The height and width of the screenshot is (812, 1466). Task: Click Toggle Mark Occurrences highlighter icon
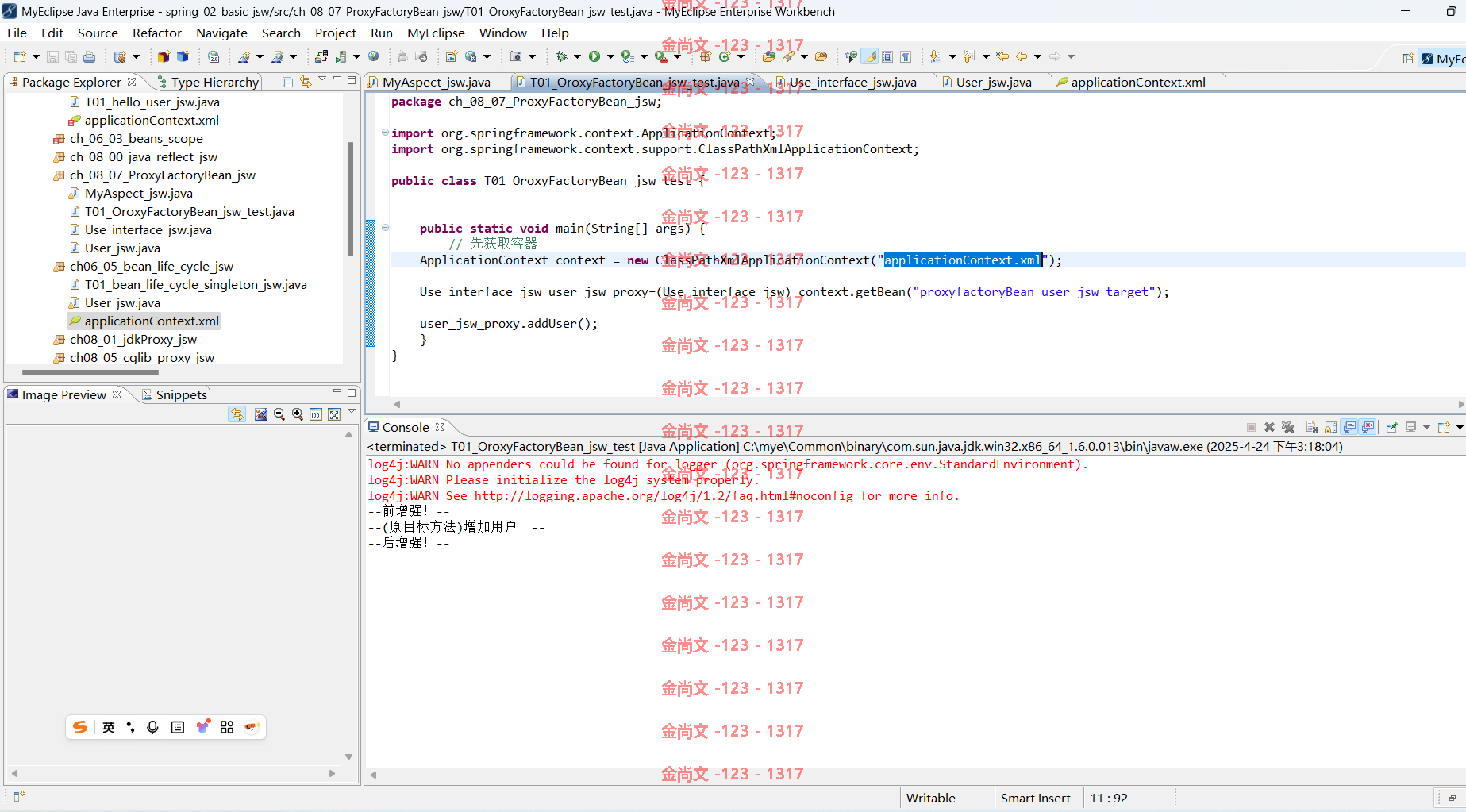871,56
